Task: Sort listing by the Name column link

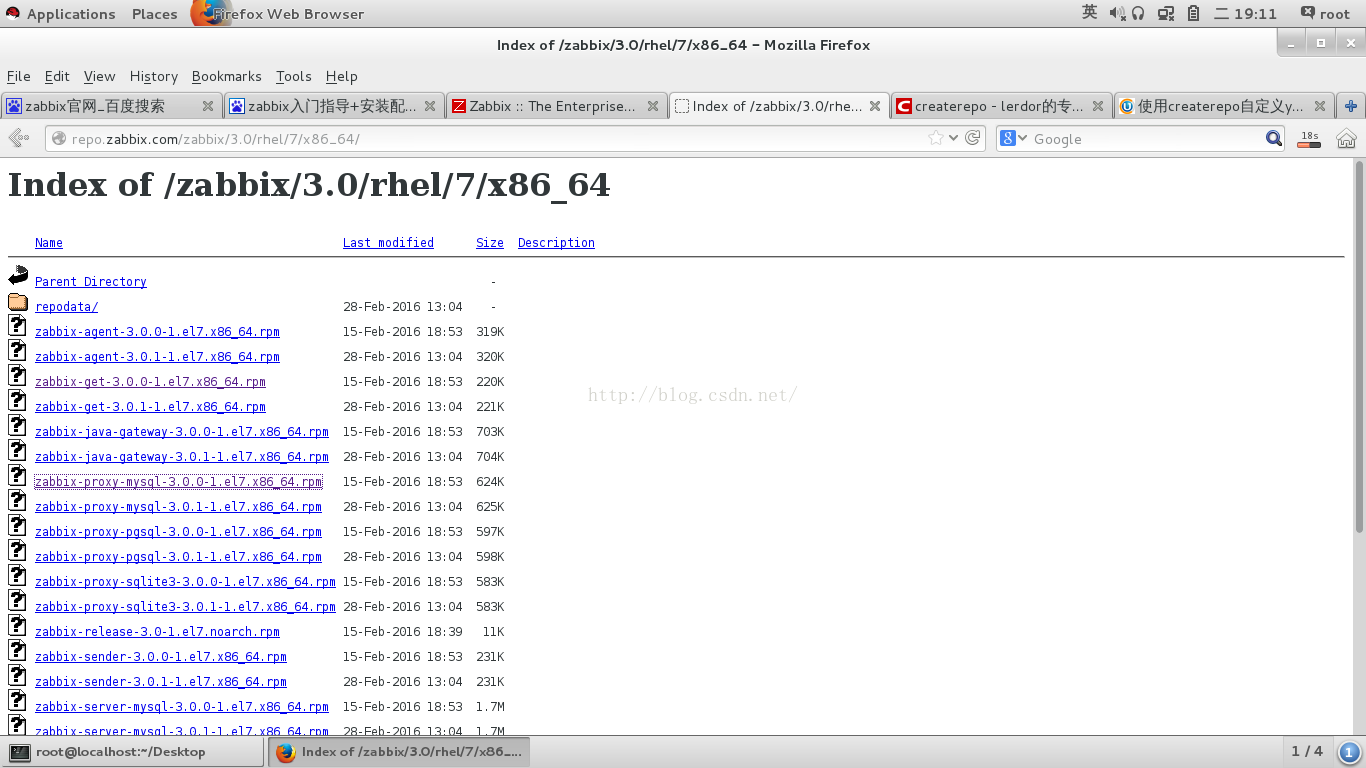Action: click(x=49, y=243)
